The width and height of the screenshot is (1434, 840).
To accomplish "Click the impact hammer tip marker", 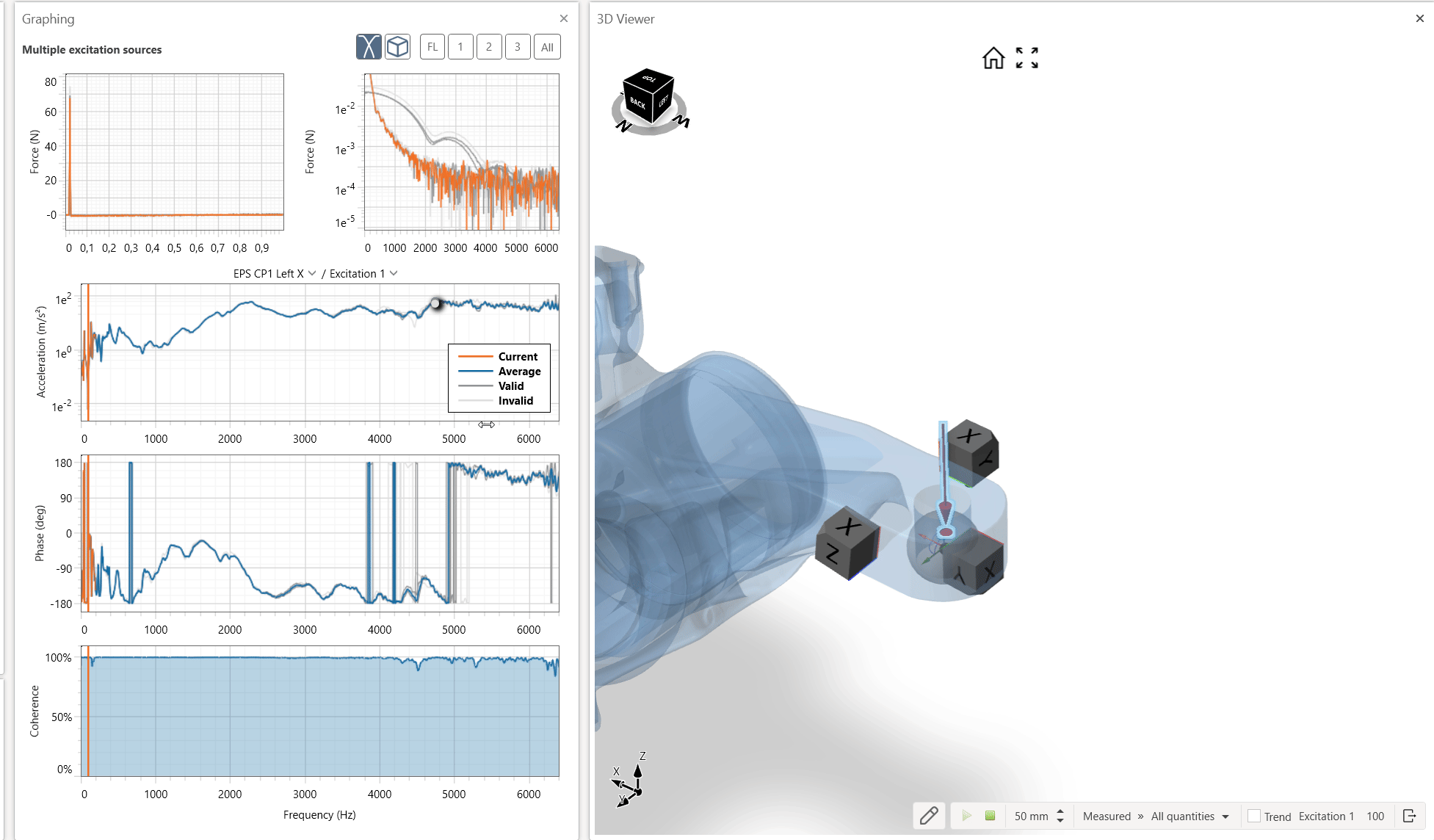I will [x=946, y=532].
